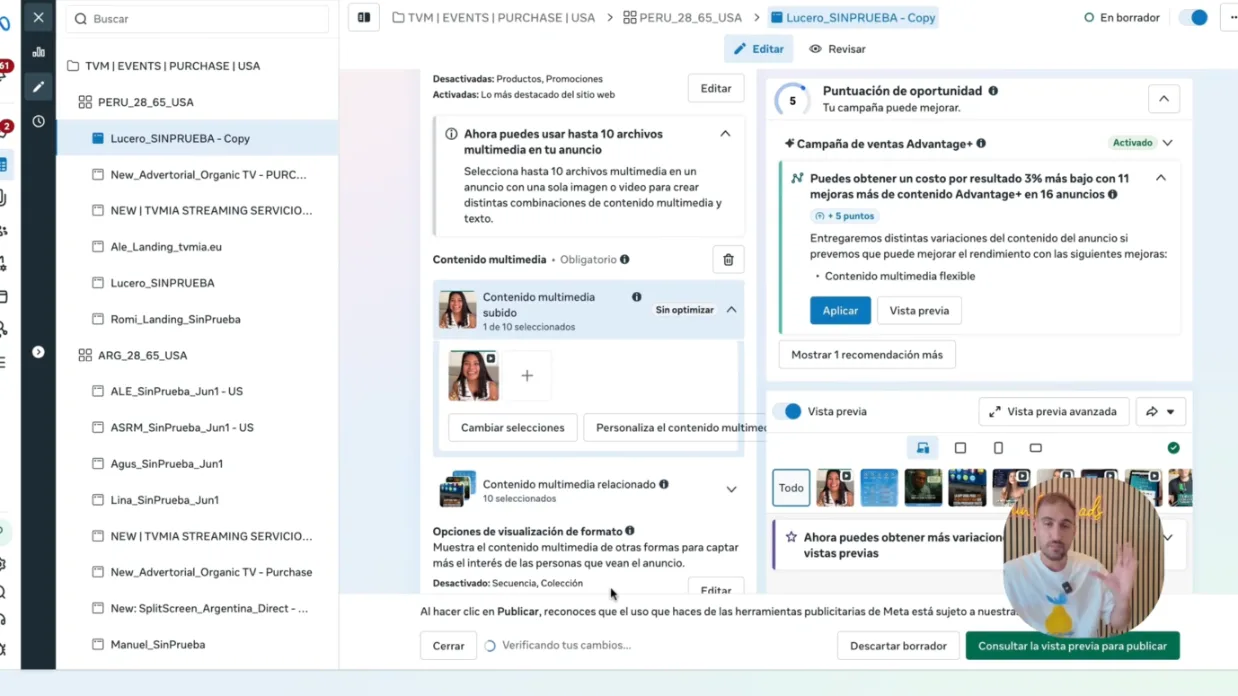1238x696 pixels.
Task: Open Vista previa avanzada
Action: point(1054,412)
